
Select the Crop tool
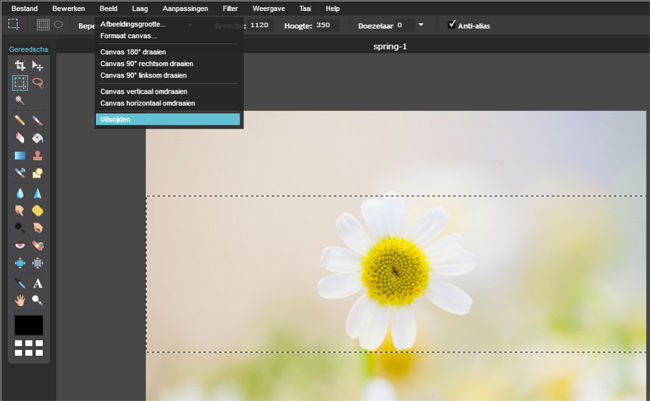coord(19,65)
